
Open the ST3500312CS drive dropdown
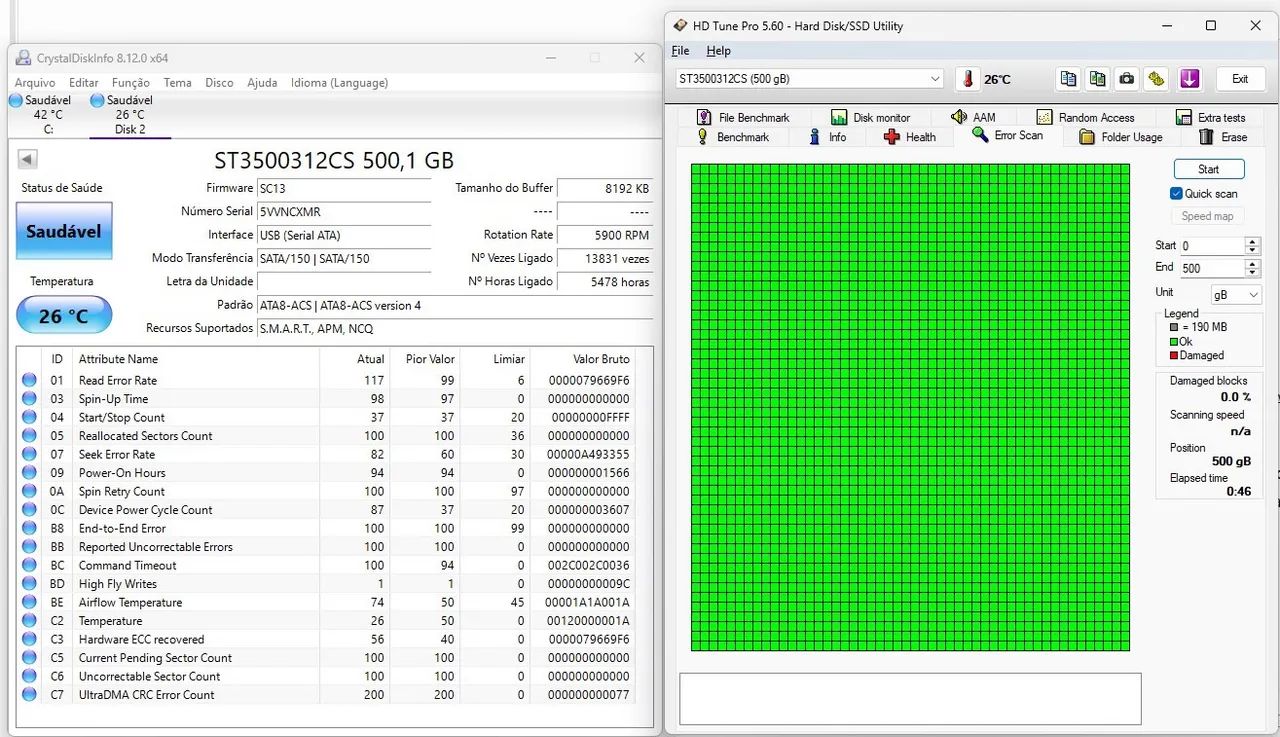tap(809, 79)
